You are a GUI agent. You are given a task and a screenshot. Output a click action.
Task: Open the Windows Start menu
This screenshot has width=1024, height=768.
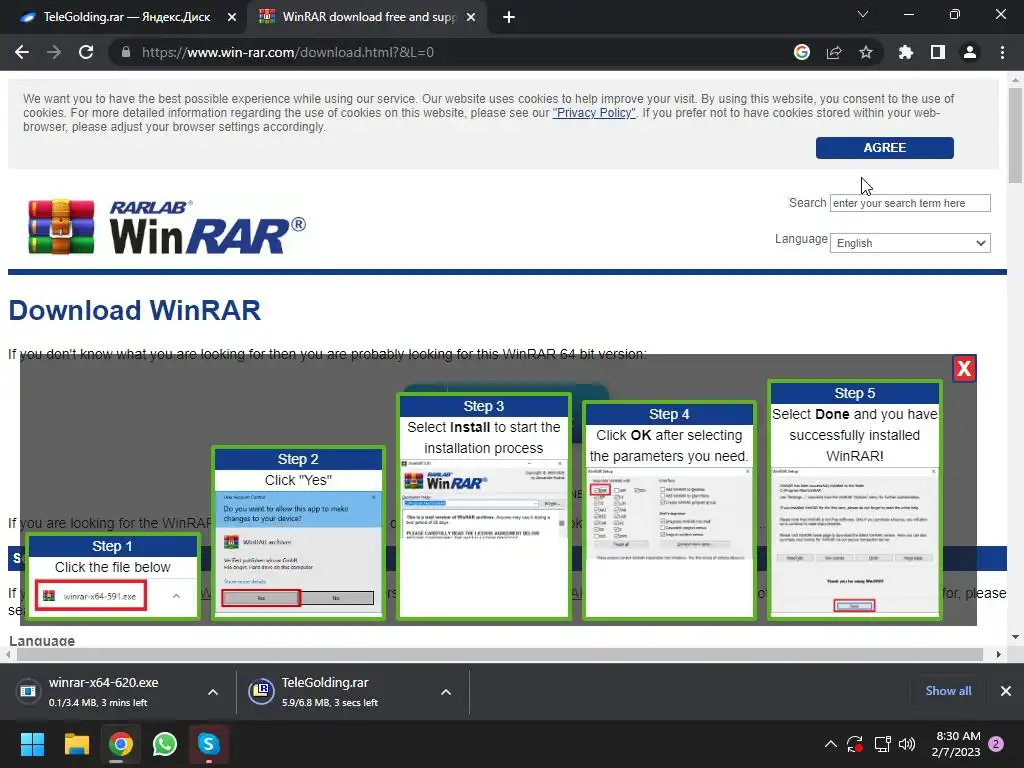(x=32, y=744)
